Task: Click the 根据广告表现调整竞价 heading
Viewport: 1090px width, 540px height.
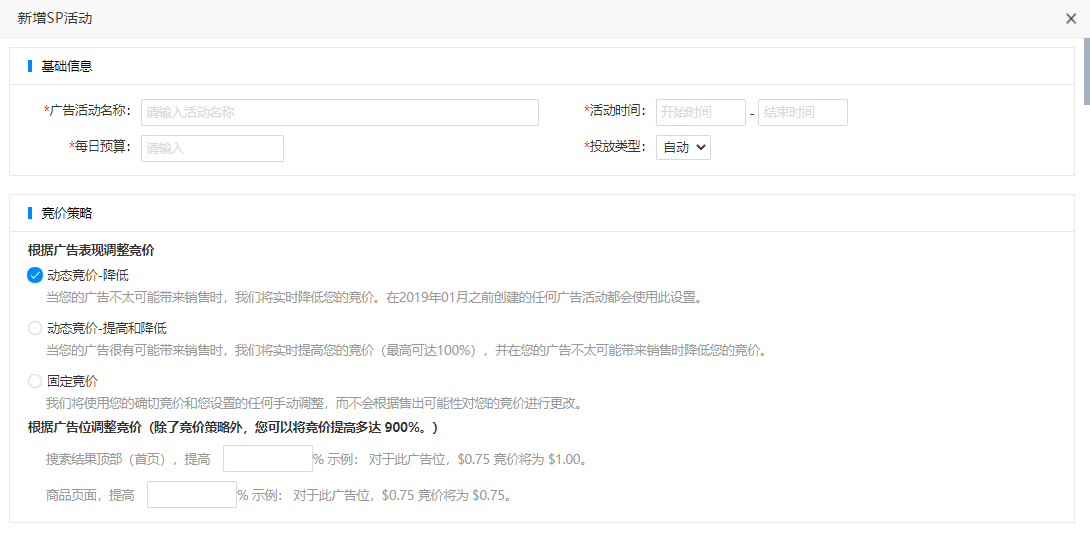Action: [90, 251]
